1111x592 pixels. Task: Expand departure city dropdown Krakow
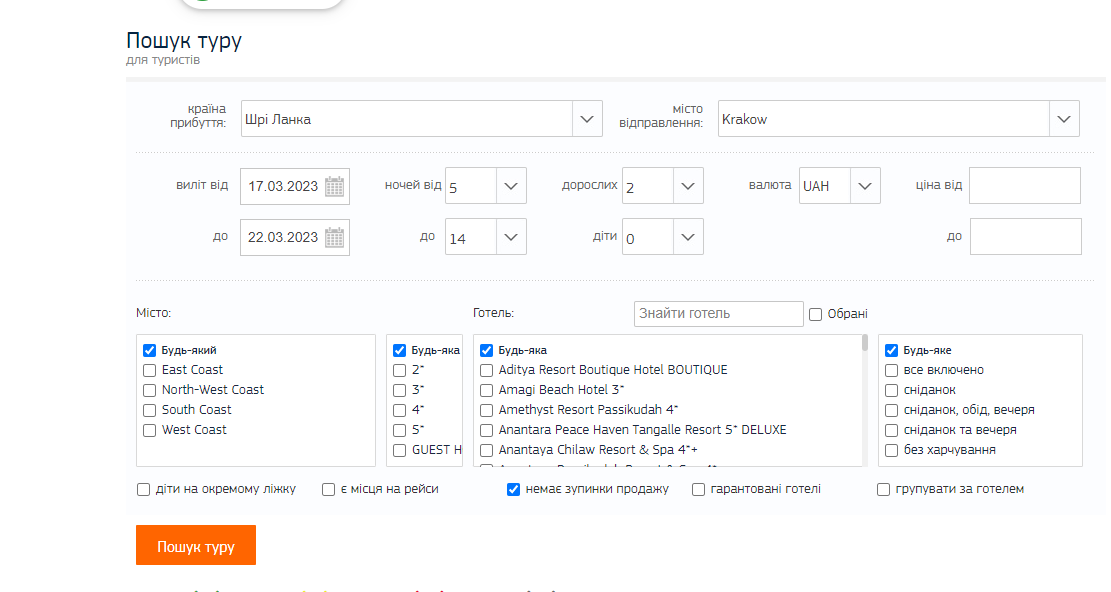[1064, 119]
